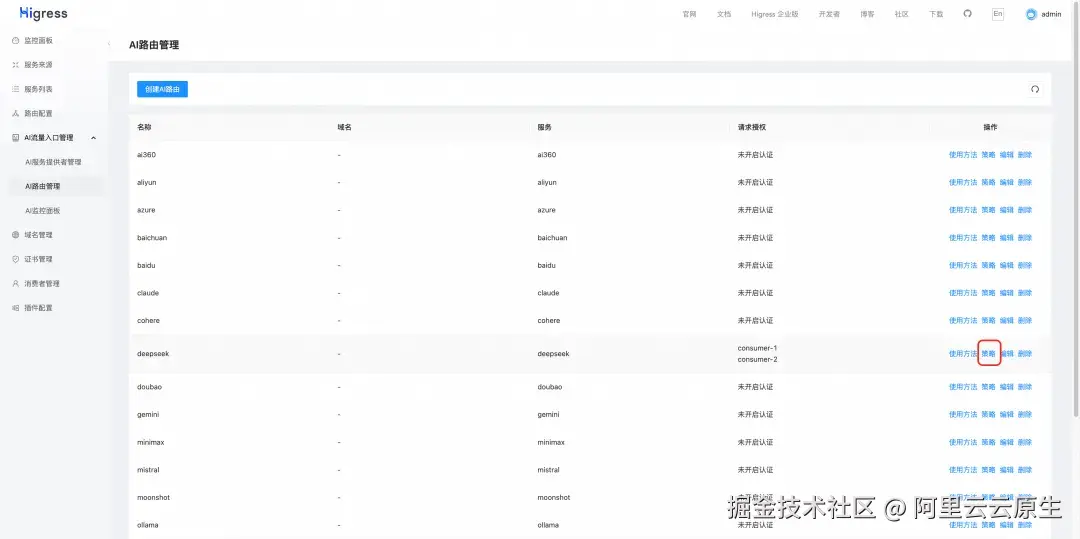Click 使用方法 for the aliyun route
1080x539 pixels.
click(x=963, y=182)
